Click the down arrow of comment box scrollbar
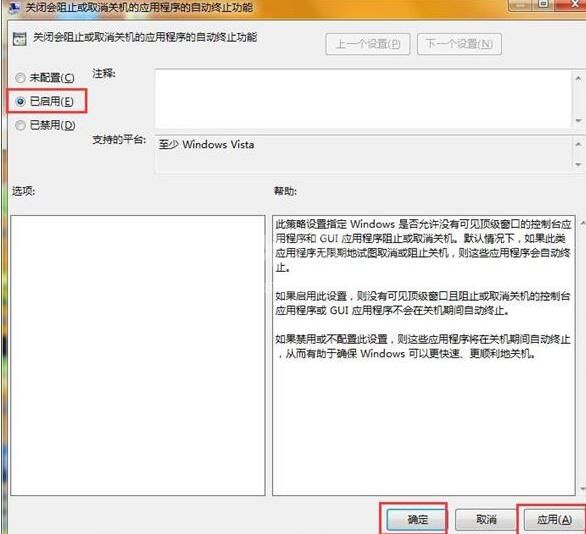This screenshot has width=586, height=534. (578, 120)
